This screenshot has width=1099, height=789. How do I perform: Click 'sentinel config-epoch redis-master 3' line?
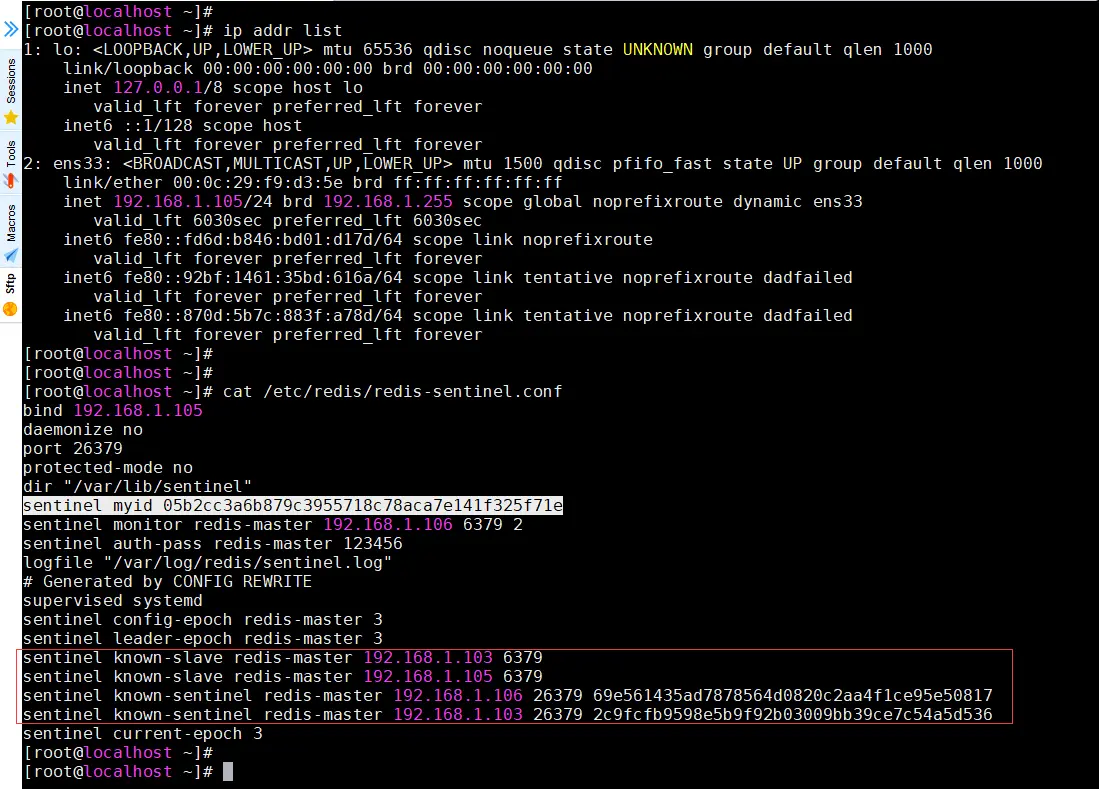(203, 619)
